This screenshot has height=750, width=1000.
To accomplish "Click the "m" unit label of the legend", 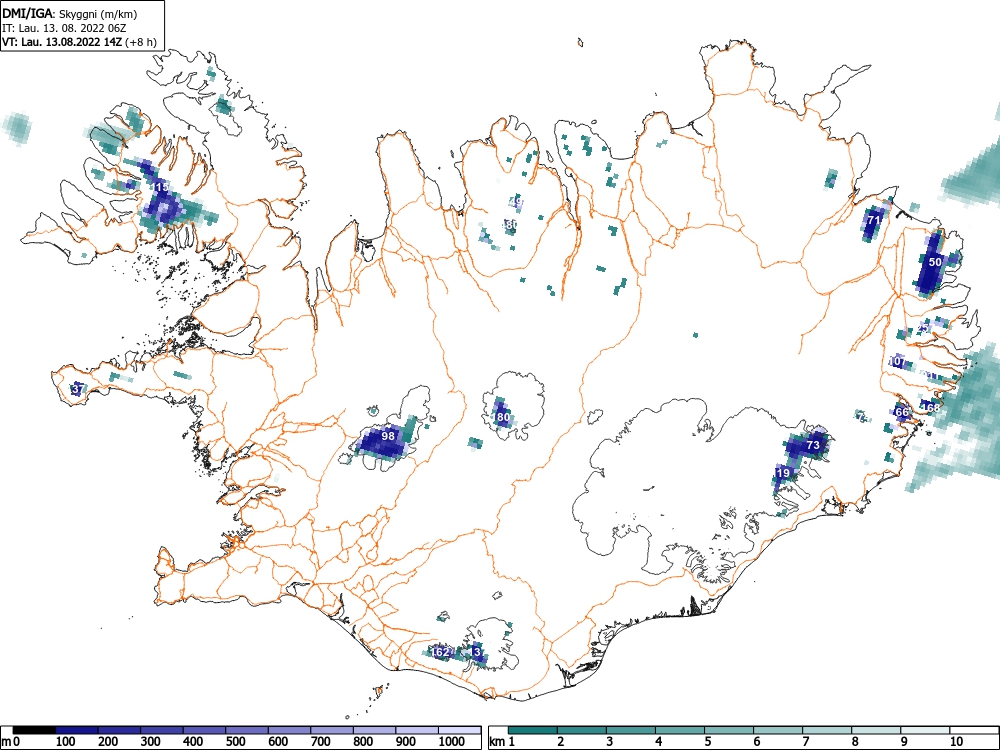I will pos(6,742).
